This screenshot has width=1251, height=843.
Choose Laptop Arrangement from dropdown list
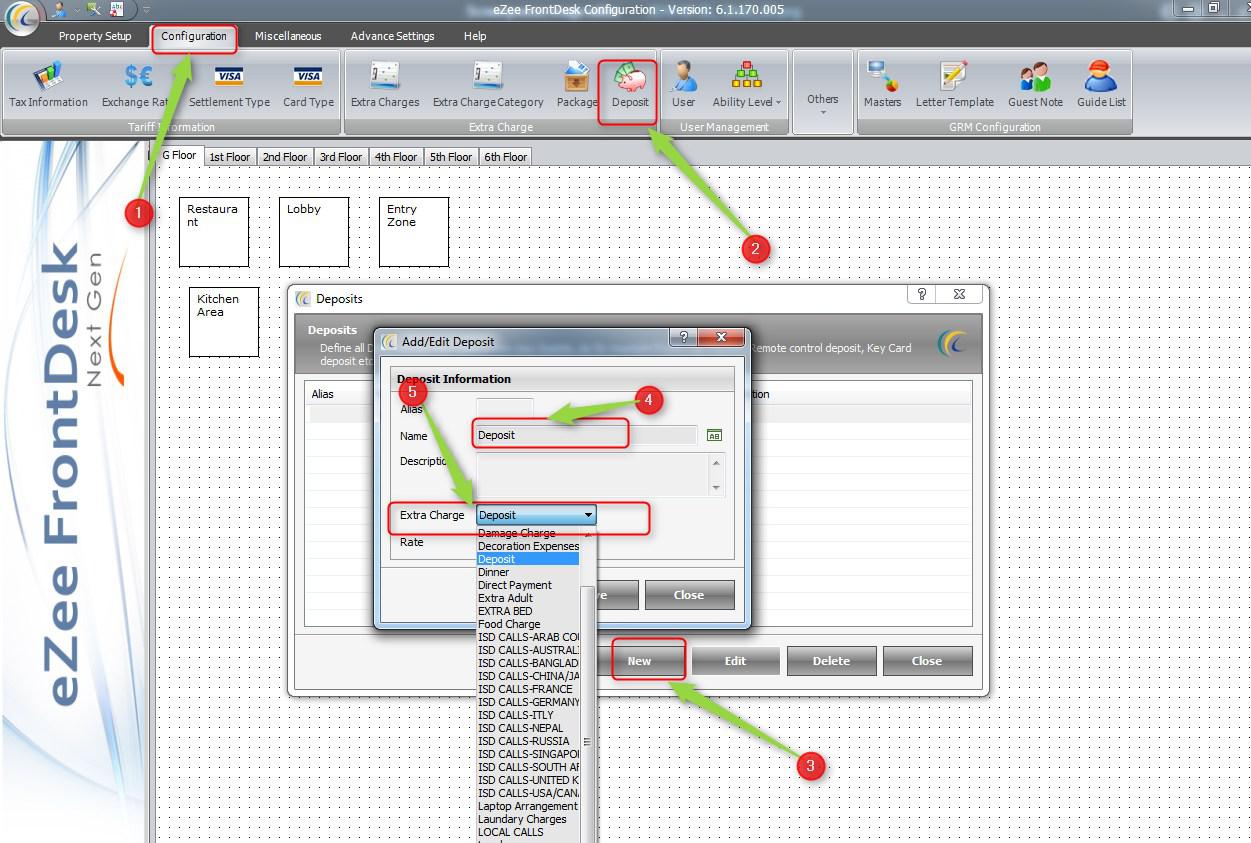coord(527,806)
